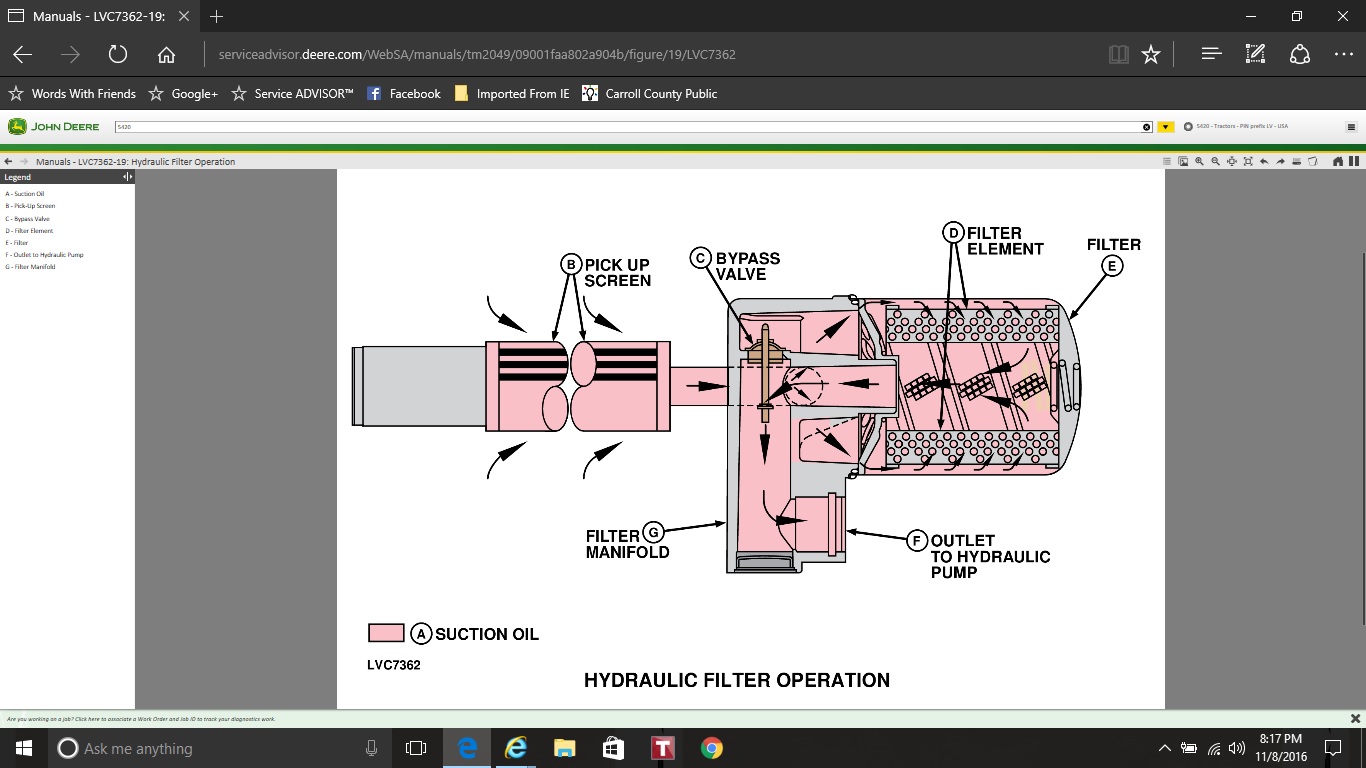This screenshot has width=1366, height=768.
Task: Click the two-column layout icon
Action: tap(1354, 161)
